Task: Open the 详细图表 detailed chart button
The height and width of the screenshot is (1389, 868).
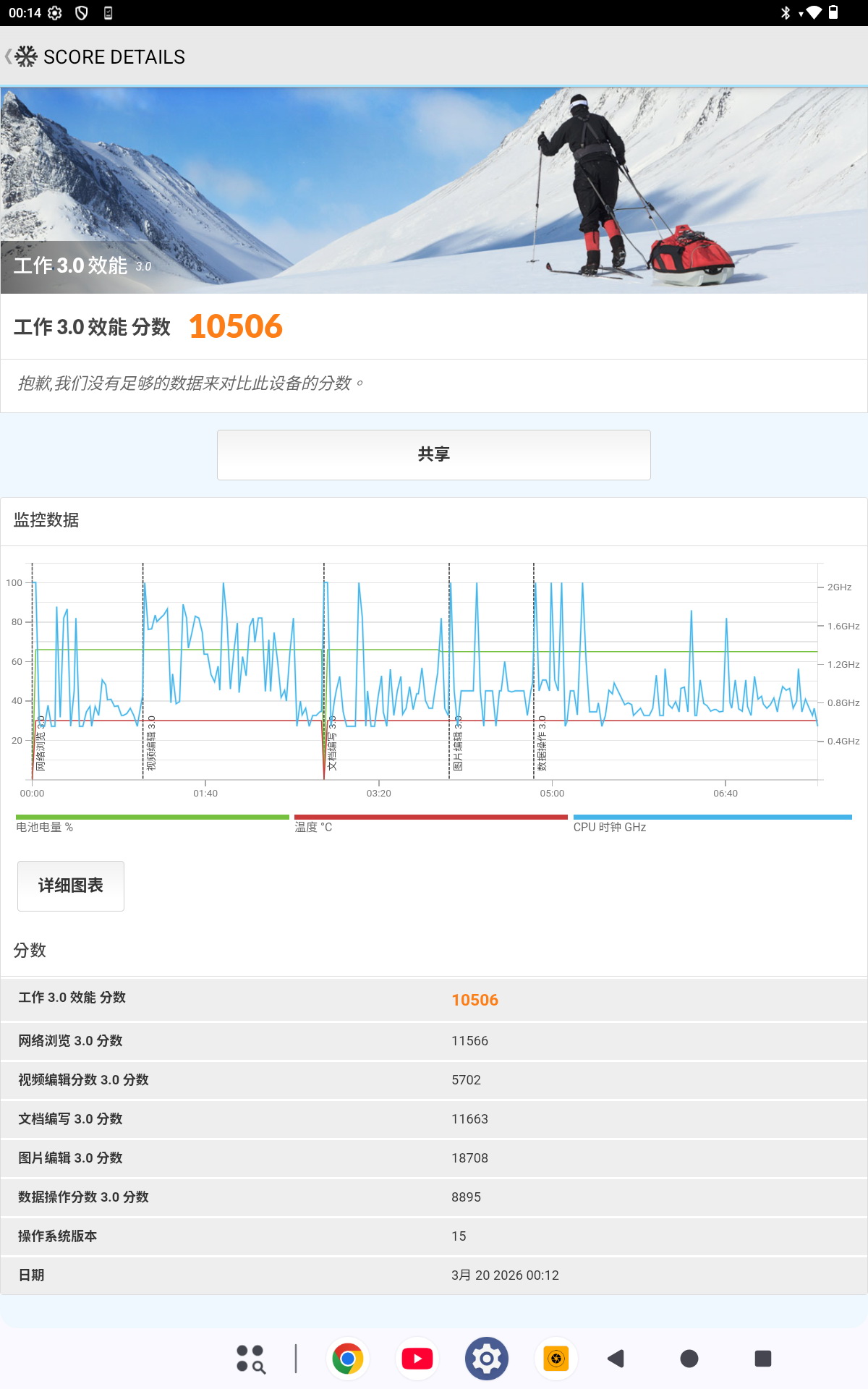Action: (71, 885)
